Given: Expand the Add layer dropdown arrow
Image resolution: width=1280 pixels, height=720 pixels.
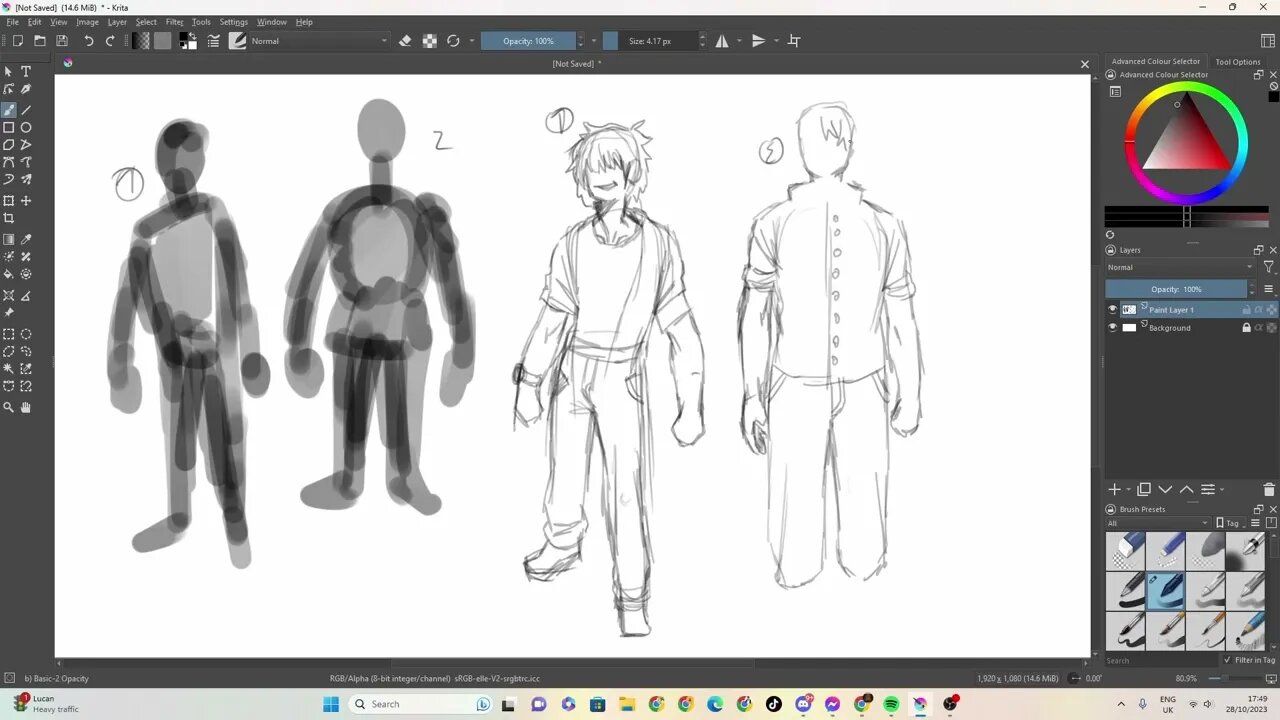Looking at the screenshot, I should [1128, 490].
